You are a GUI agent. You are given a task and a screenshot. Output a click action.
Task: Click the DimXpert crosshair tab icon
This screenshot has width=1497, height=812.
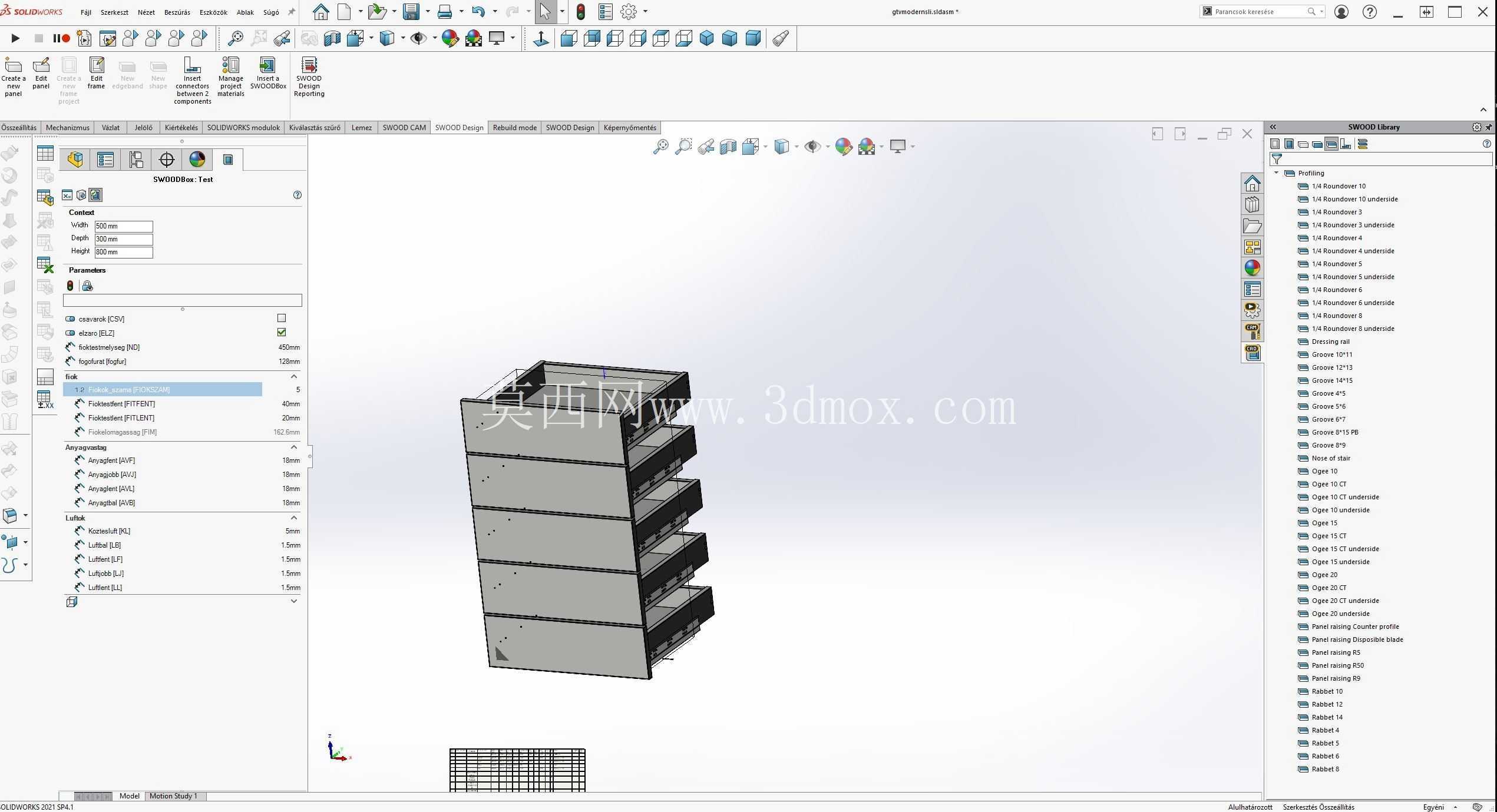167,160
